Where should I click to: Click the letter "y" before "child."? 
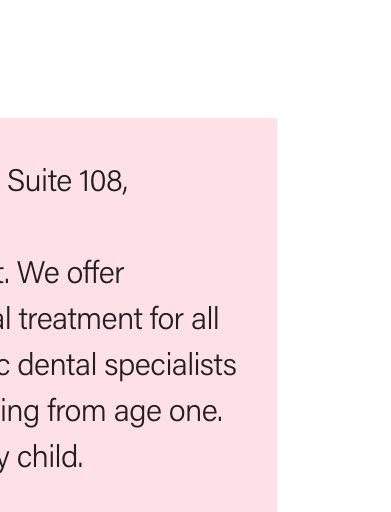(3, 462)
